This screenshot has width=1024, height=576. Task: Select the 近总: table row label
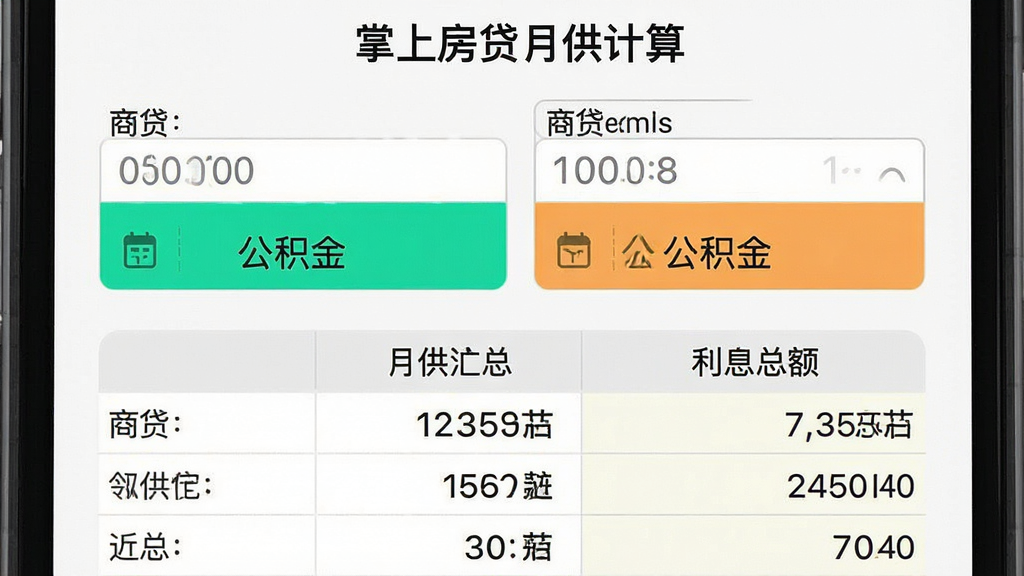point(144,546)
